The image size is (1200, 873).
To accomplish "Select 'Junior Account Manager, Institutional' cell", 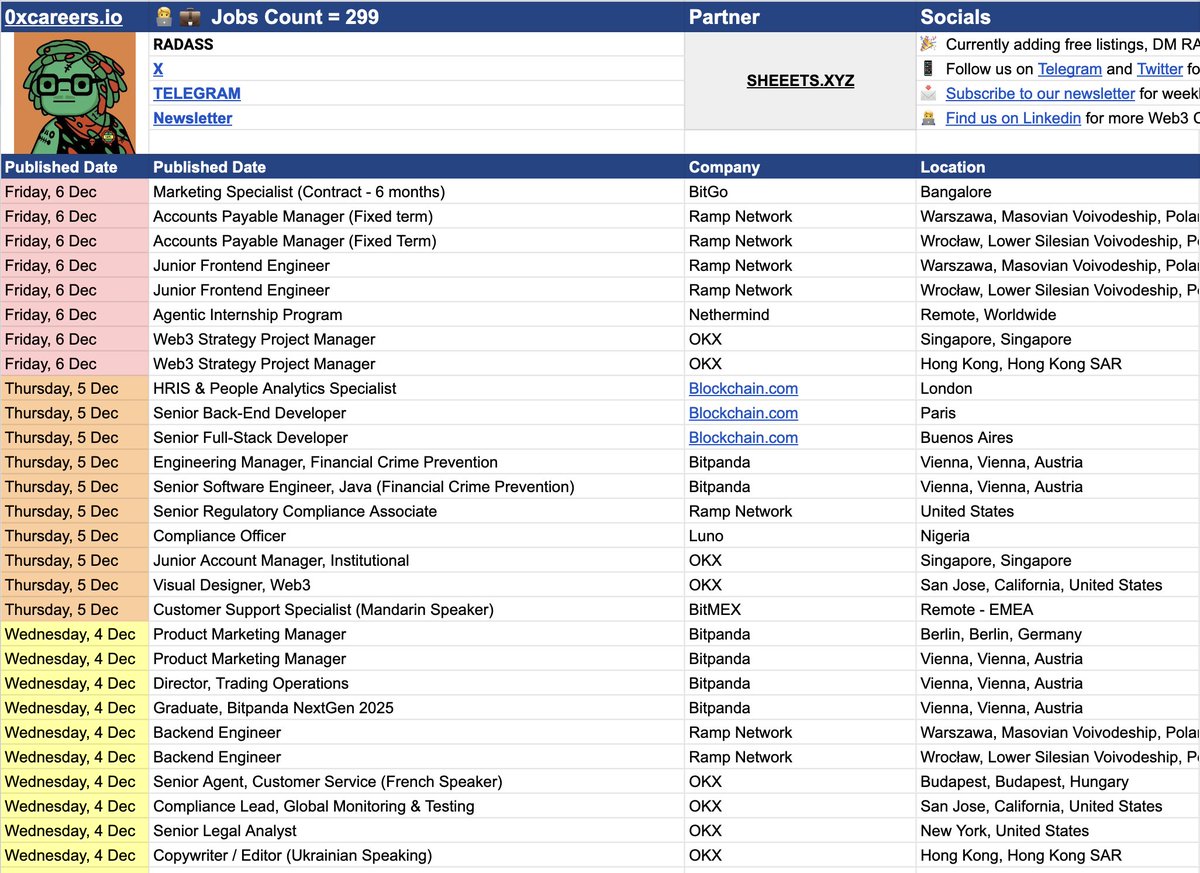I will point(416,561).
